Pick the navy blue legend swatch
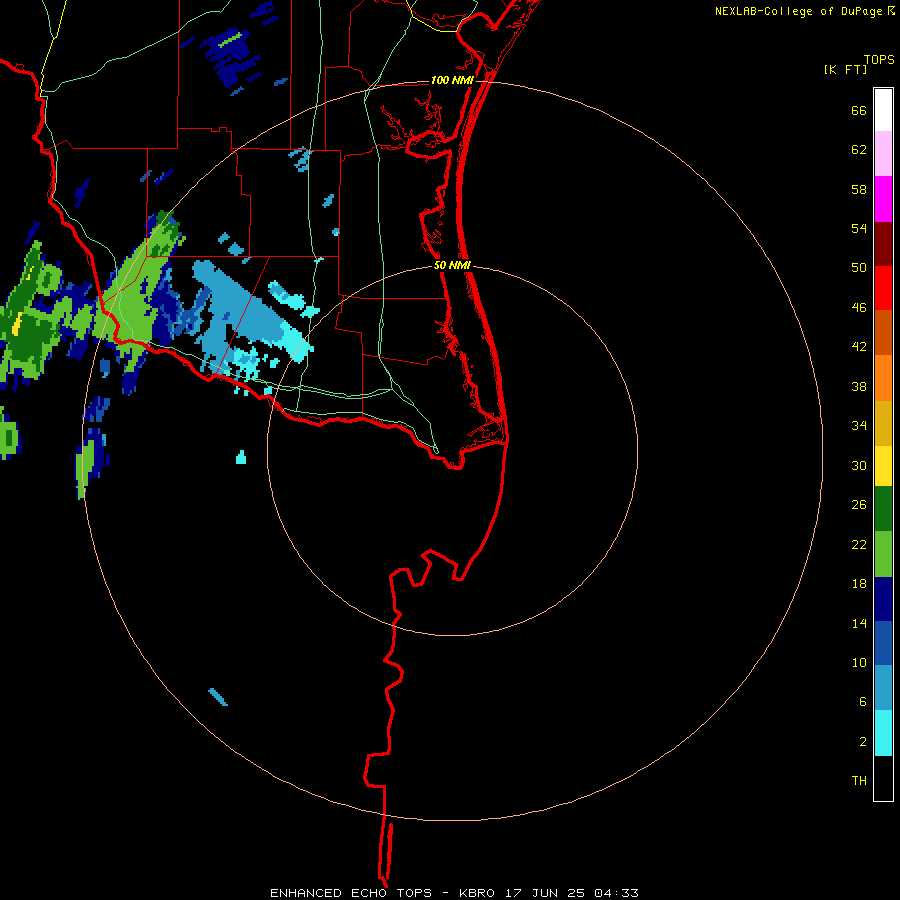The height and width of the screenshot is (900, 900). (883, 599)
